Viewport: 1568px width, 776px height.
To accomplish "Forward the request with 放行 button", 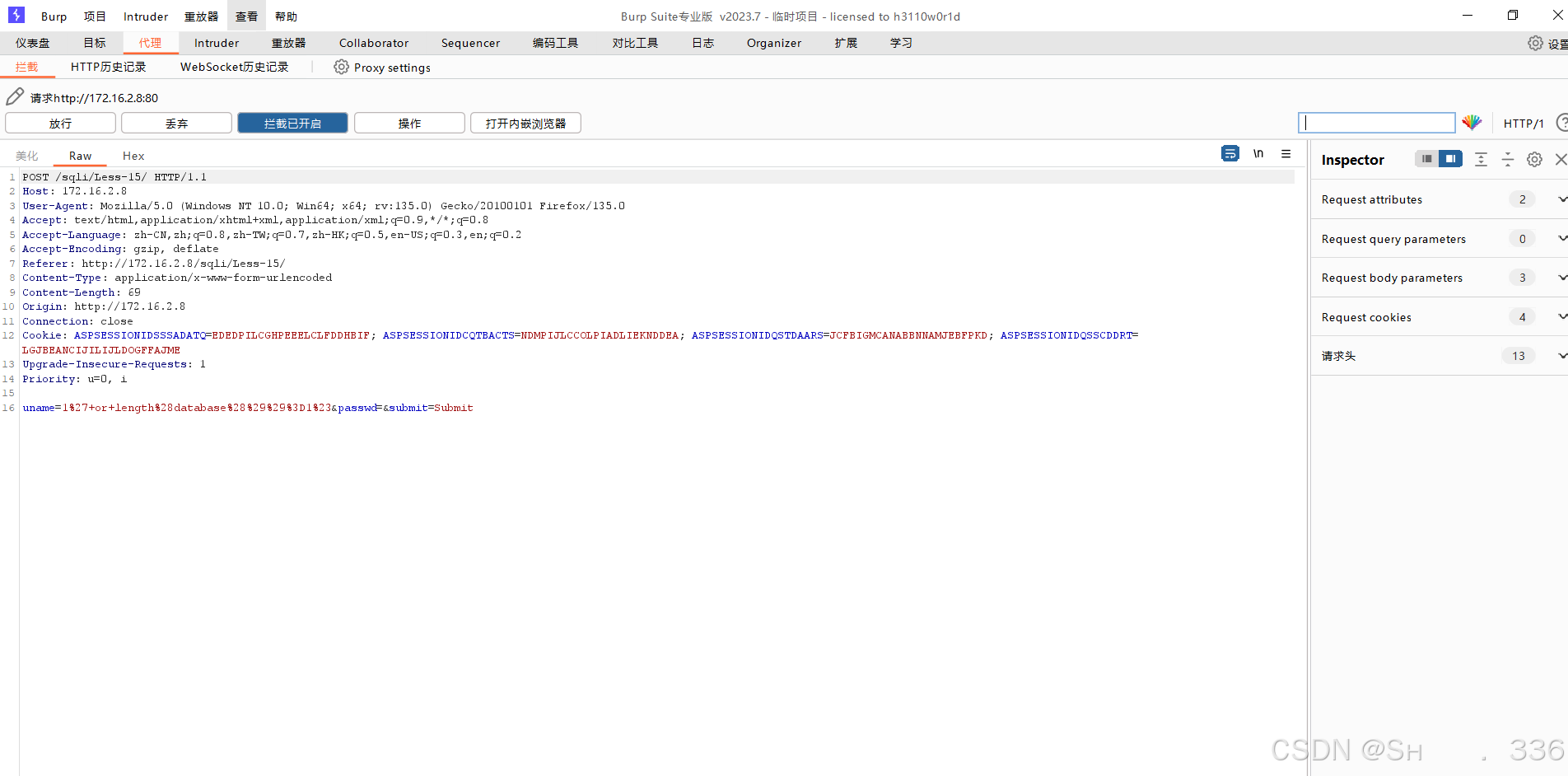I will (x=60, y=123).
